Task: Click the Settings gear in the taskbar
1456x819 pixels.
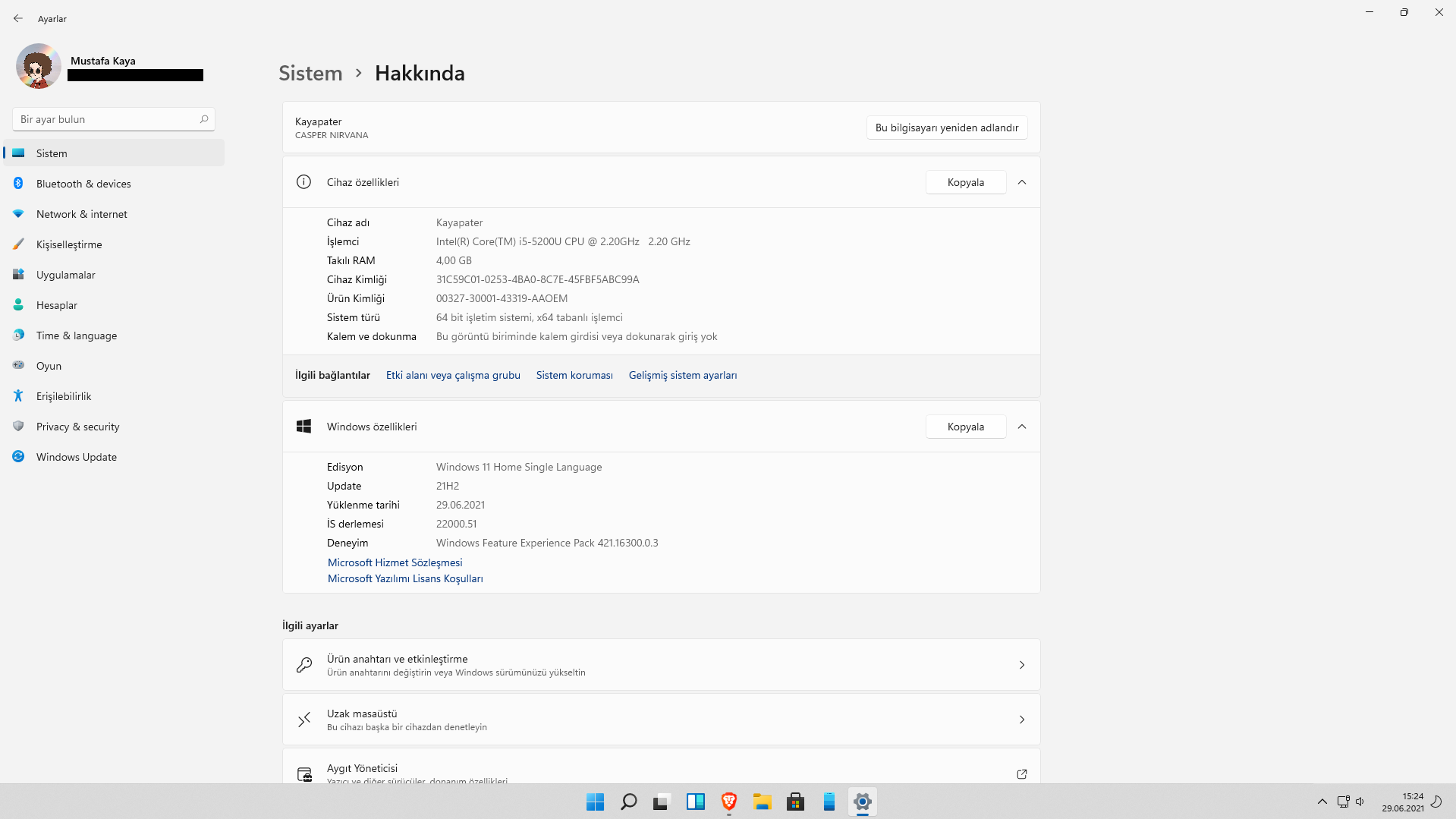Action: point(862,802)
